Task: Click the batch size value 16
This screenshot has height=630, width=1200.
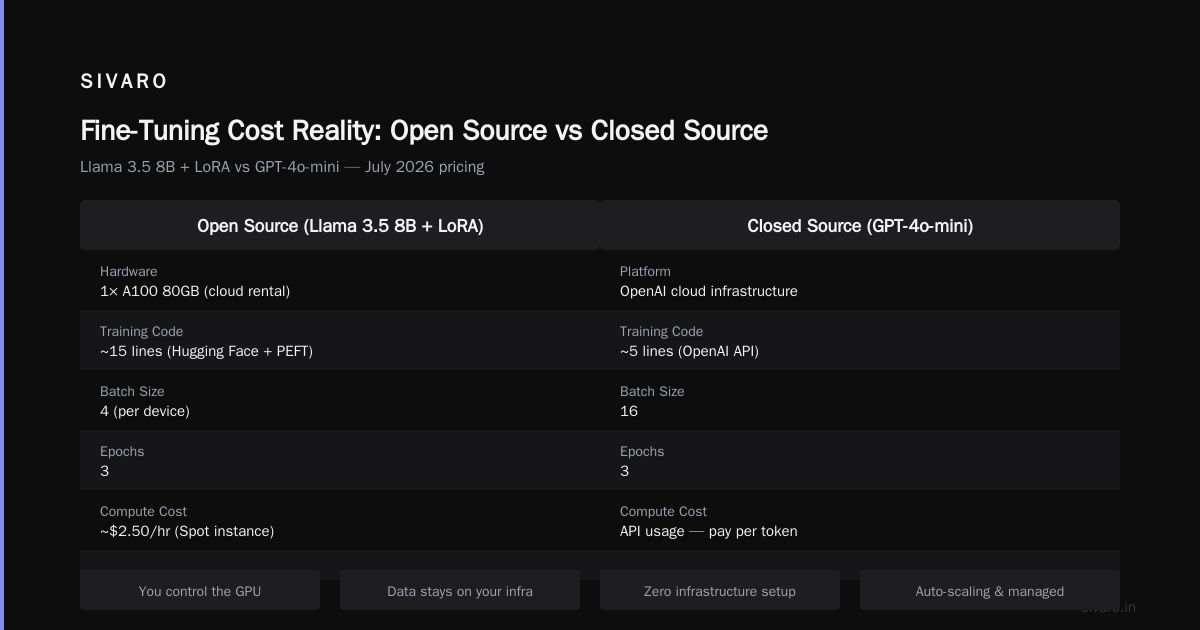Action: (629, 412)
